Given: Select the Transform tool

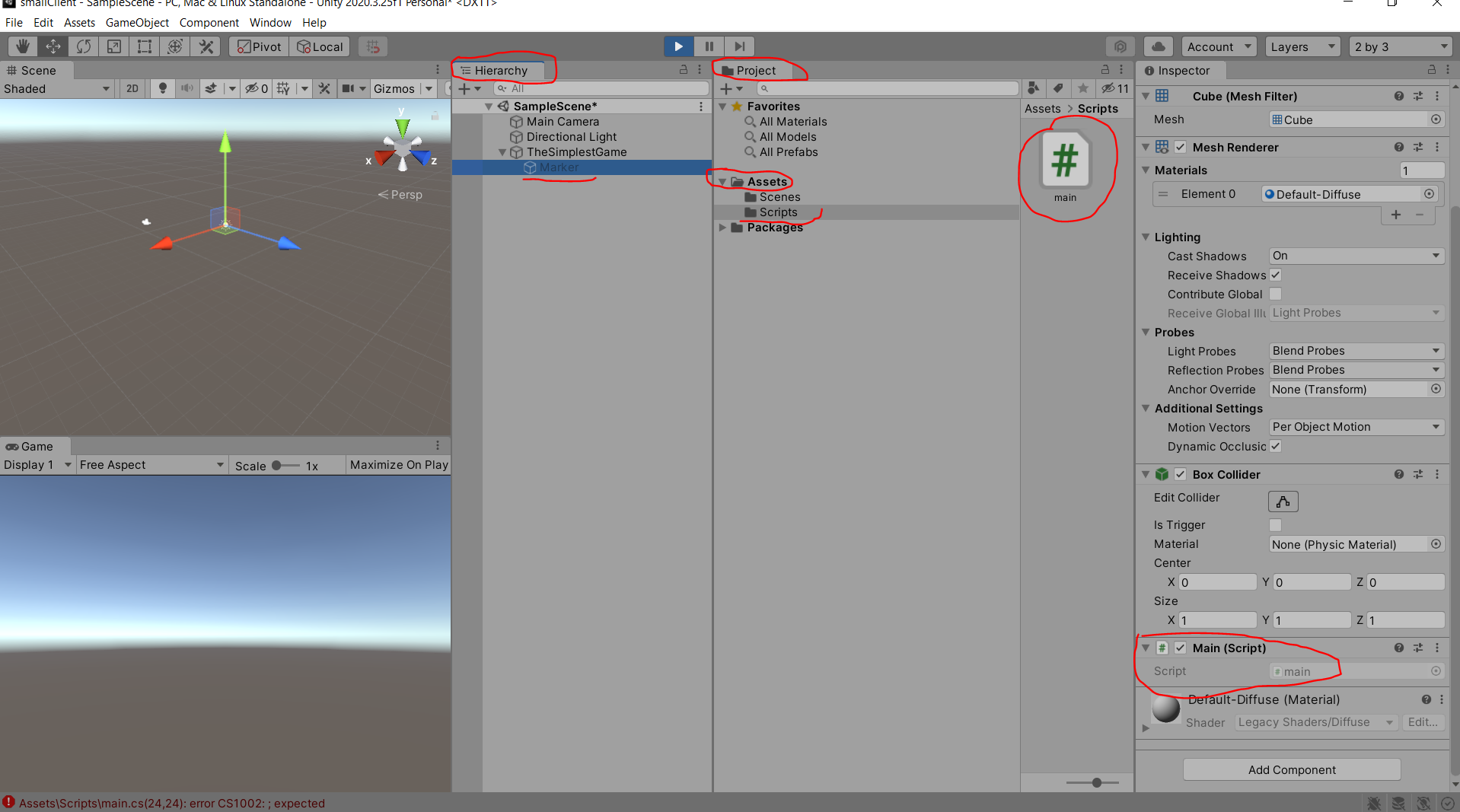Looking at the screenshot, I should pyautogui.click(x=175, y=46).
